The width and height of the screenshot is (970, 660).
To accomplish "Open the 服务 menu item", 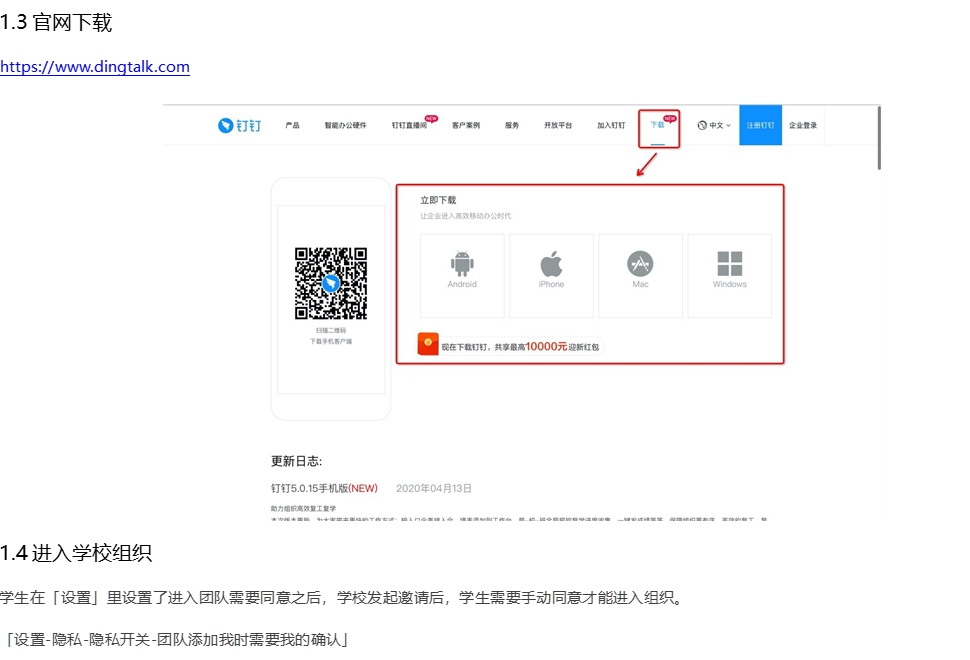I will (x=512, y=126).
